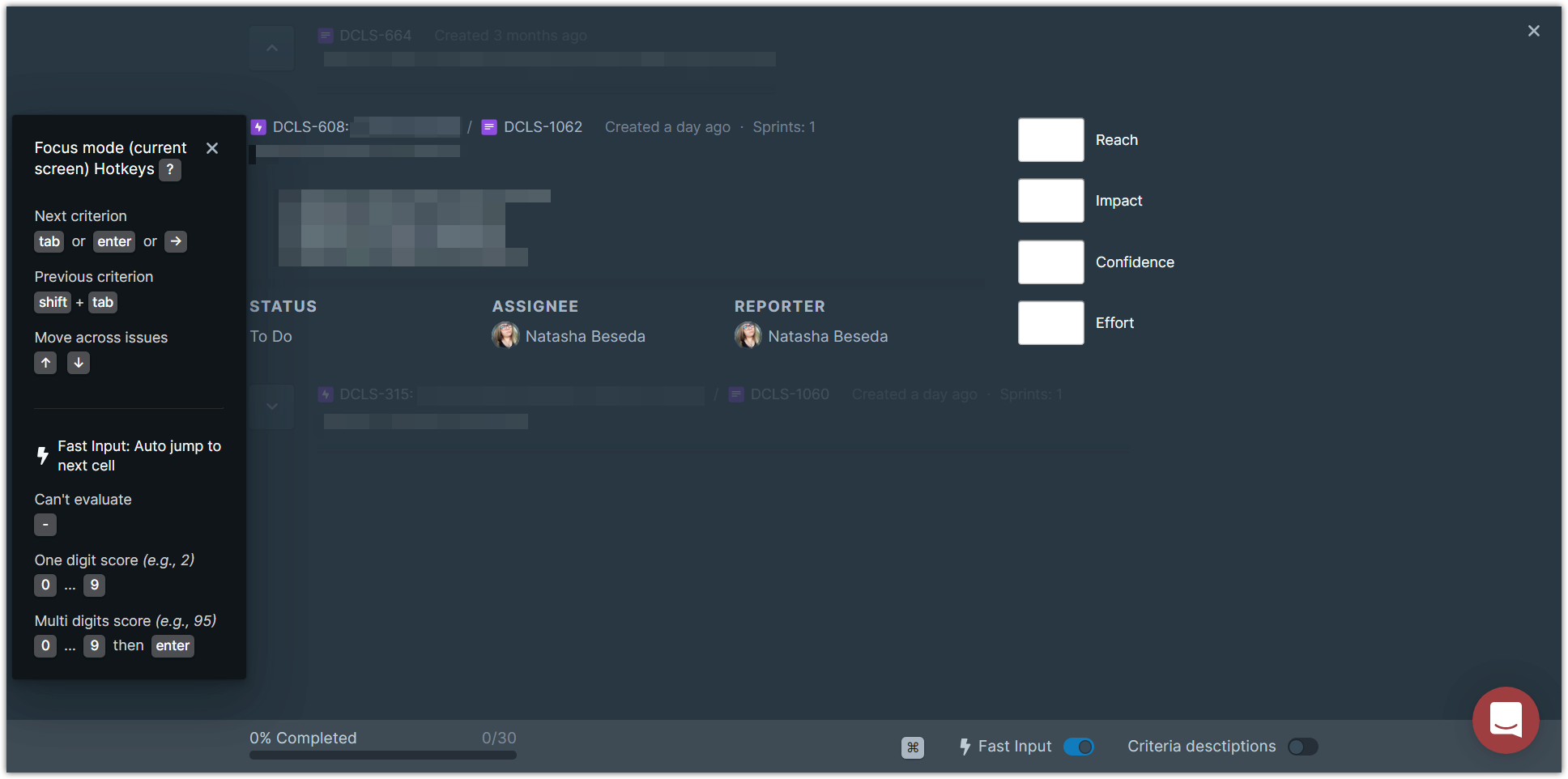
Task: Click the down arrow key icon under Move across issues
Action: tap(79, 363)
